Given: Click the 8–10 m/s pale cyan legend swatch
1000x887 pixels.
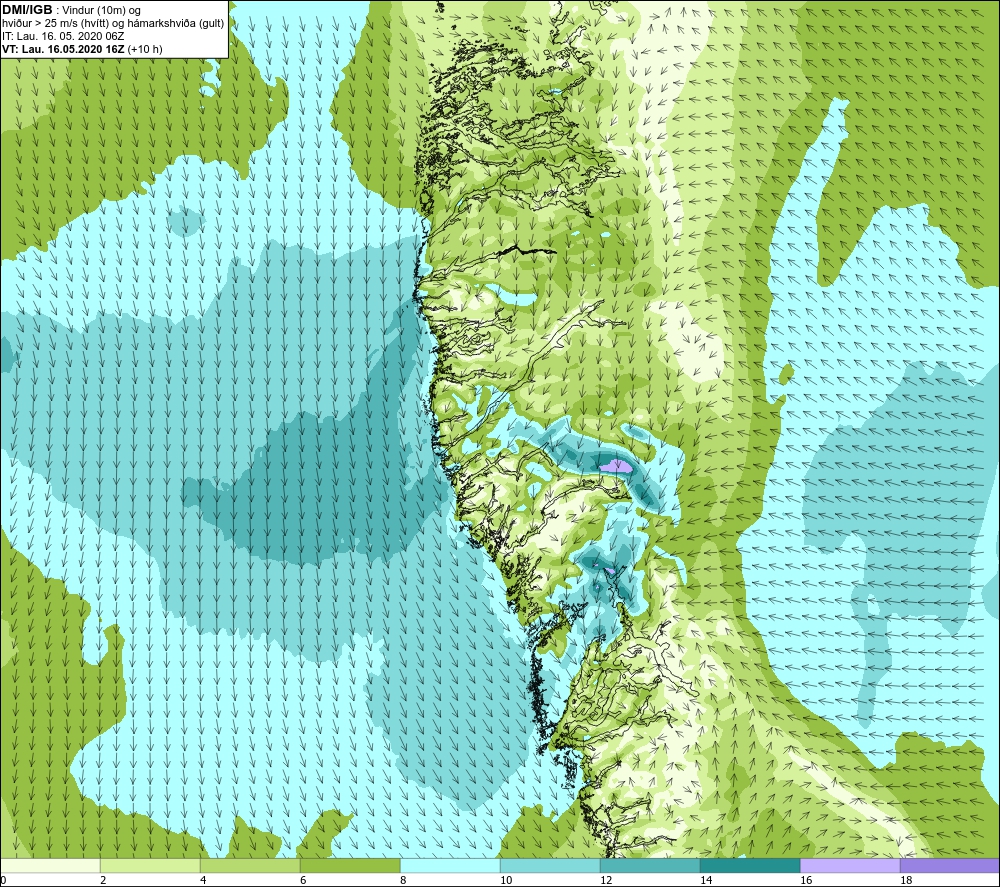Looking at the screenshot, I should pyautogui.click(x=450, y=865).
